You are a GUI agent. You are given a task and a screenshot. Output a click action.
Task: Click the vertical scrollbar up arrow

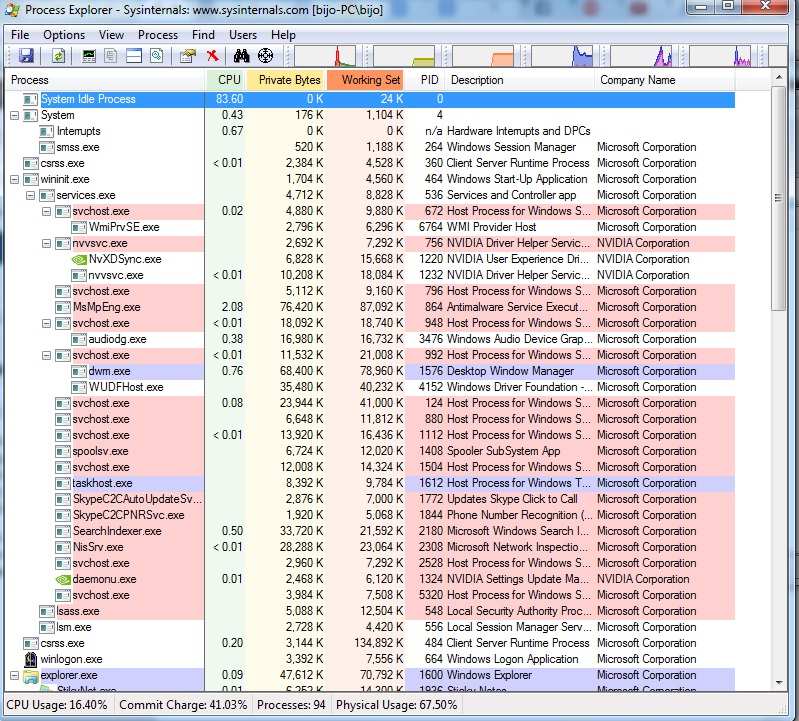point(779,77)
